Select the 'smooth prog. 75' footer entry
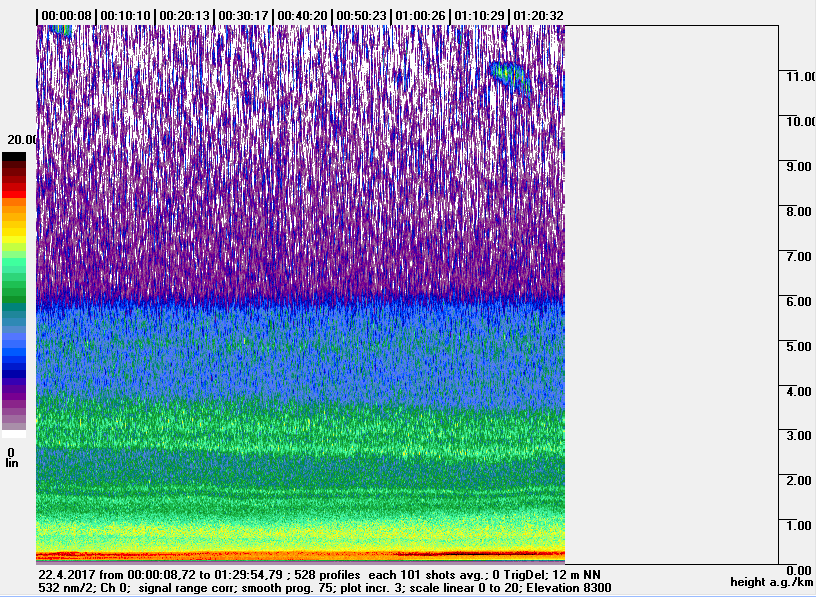Screen dimensions: 816x597 pyautogui.click(x=289, y=588)
